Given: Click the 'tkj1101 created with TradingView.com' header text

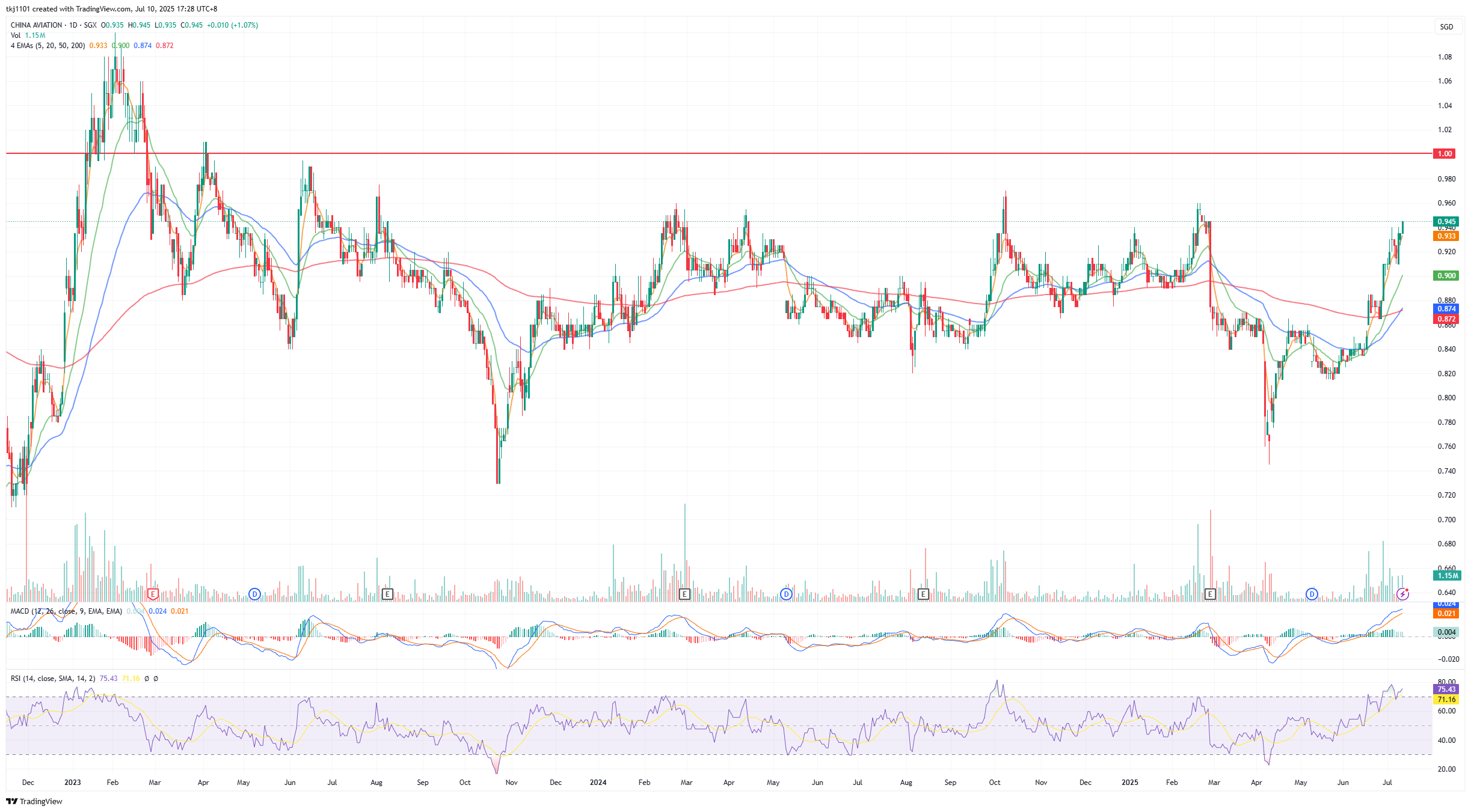Looking at the screenshot, I should (69, 9).
